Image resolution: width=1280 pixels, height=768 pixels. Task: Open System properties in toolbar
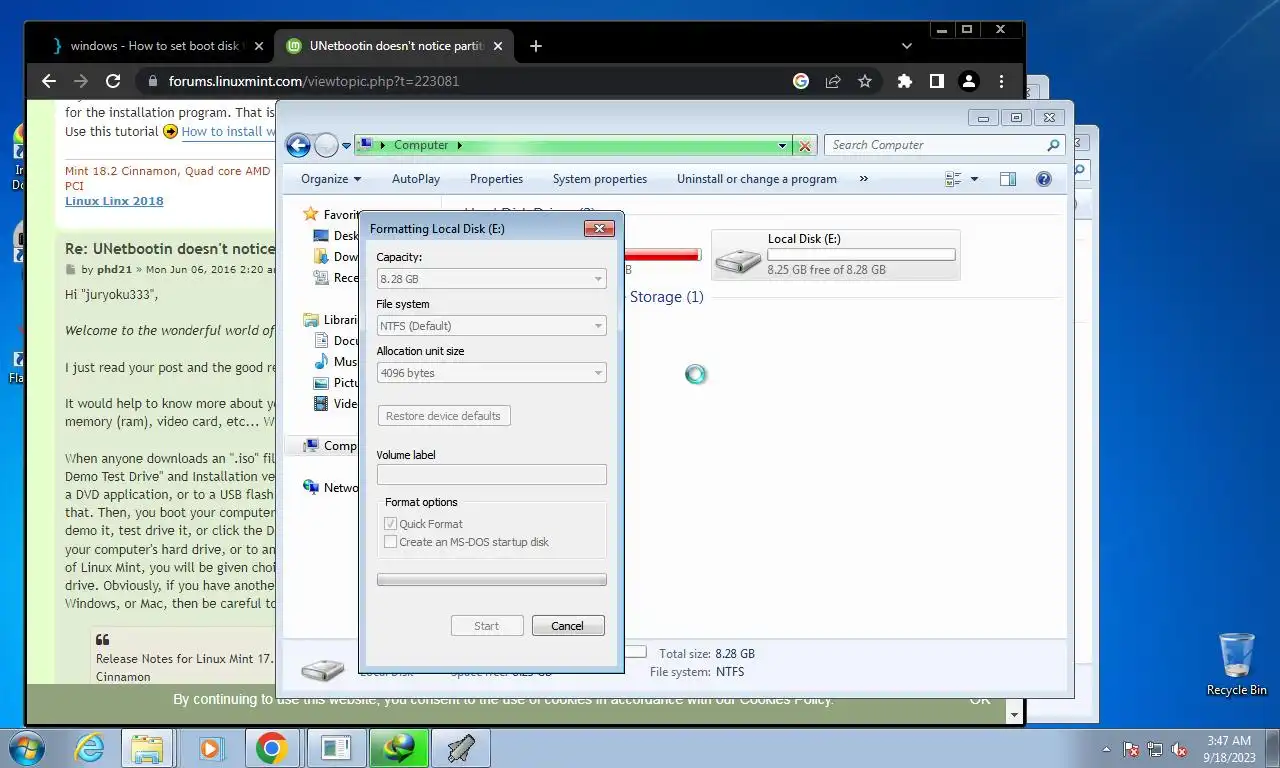coord(600,179)
